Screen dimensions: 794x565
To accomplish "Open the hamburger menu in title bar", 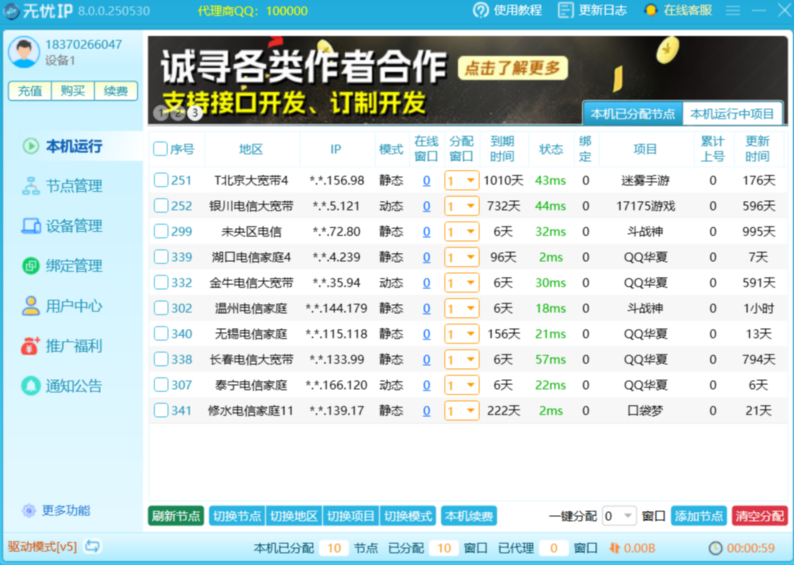I will [x=732, y=10].
